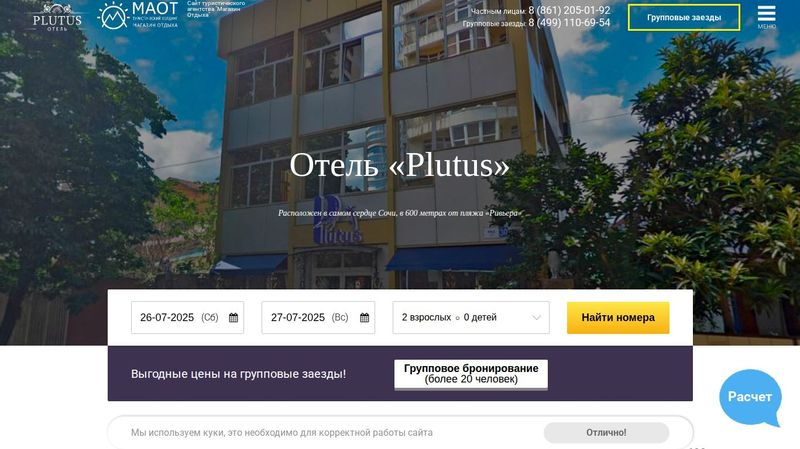The image size is (800, 449).
Task: Open the 2 взрослых 0 детей dropdown
Action: (x=471, y=317)
